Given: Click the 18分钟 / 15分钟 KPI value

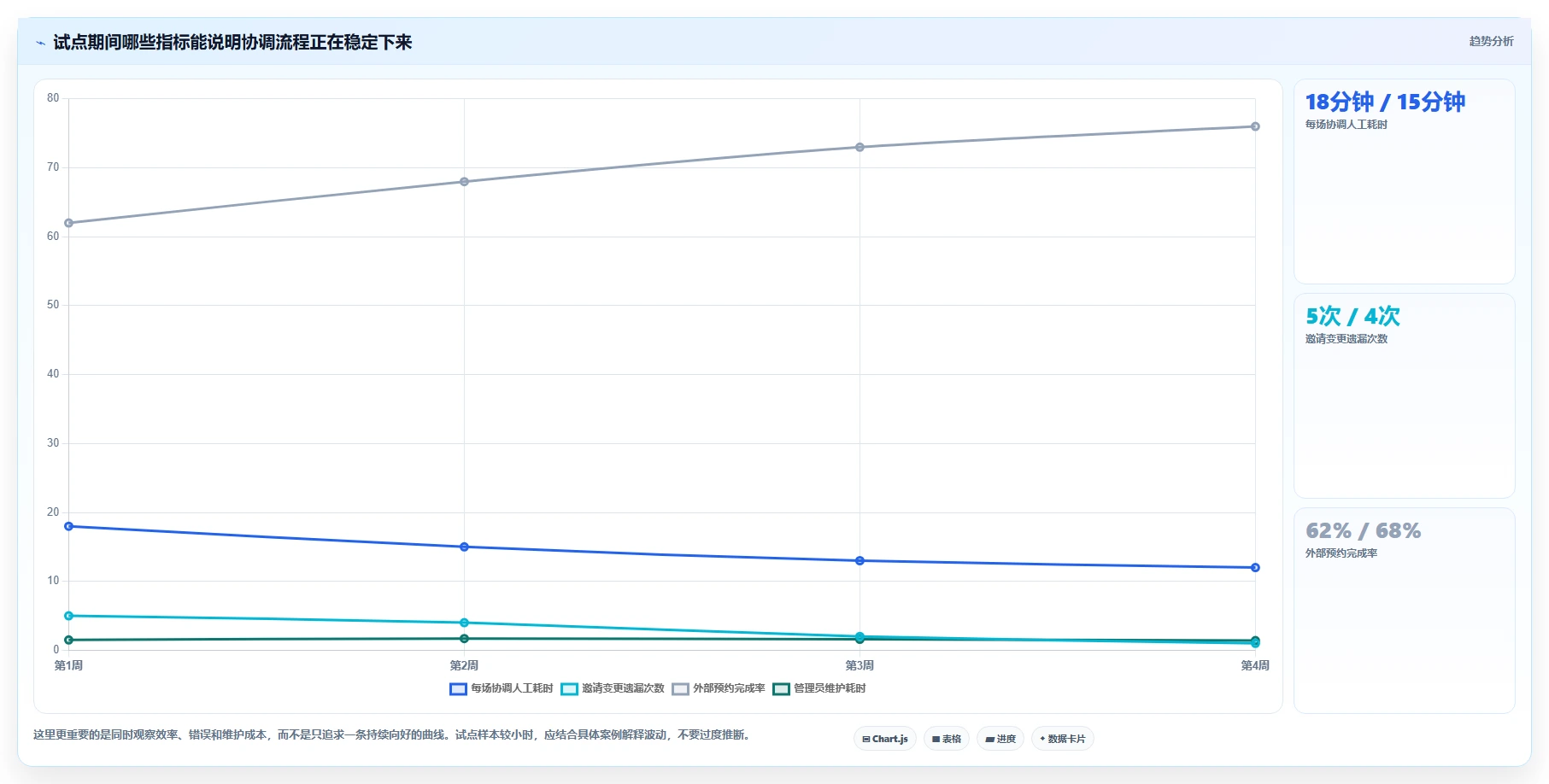Looking at the screenshot, I should [x=1385, y=102].
